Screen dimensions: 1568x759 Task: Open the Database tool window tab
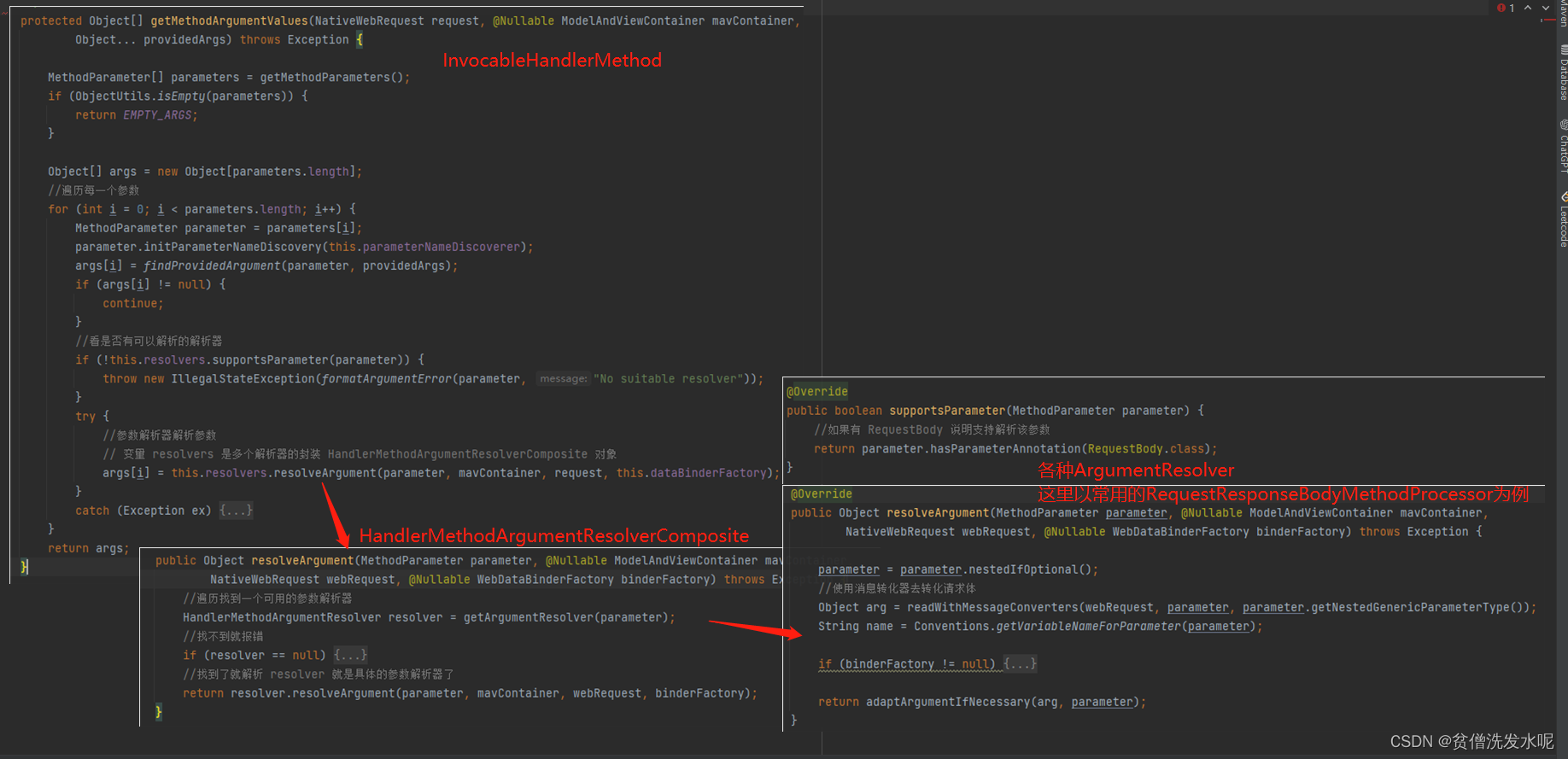click(1563, 73)
